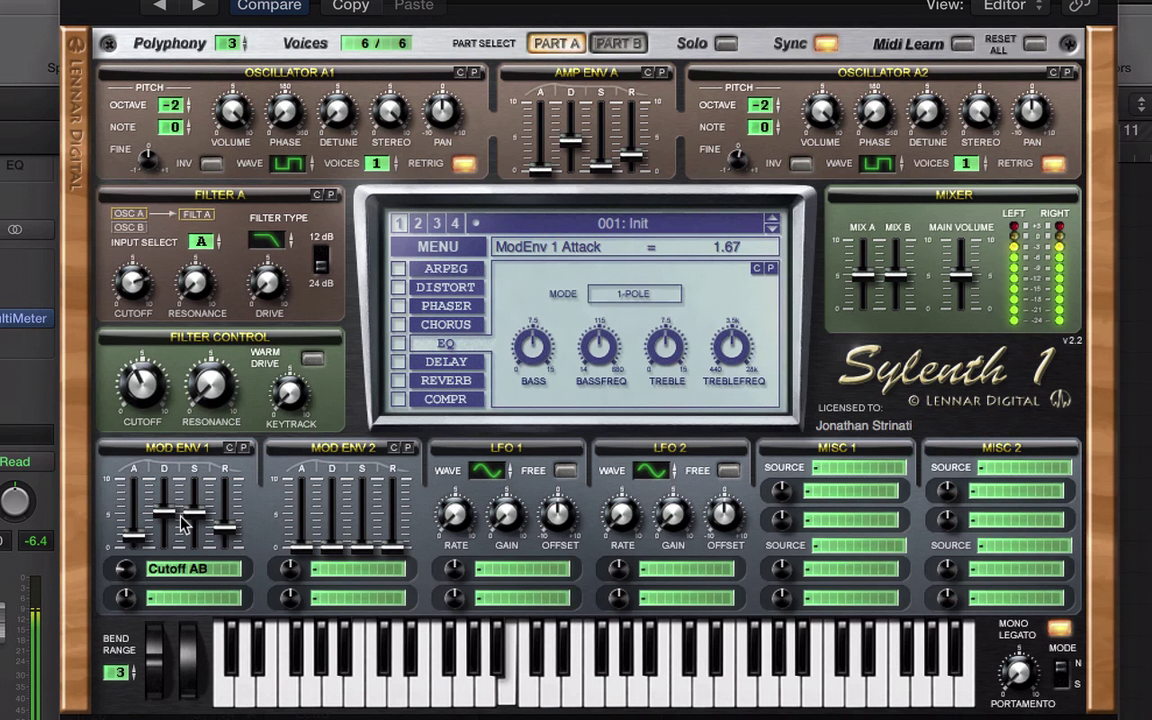Click EQ BassFreq knob in display
Screen dimensions: 1152x720
click(600, 348)
